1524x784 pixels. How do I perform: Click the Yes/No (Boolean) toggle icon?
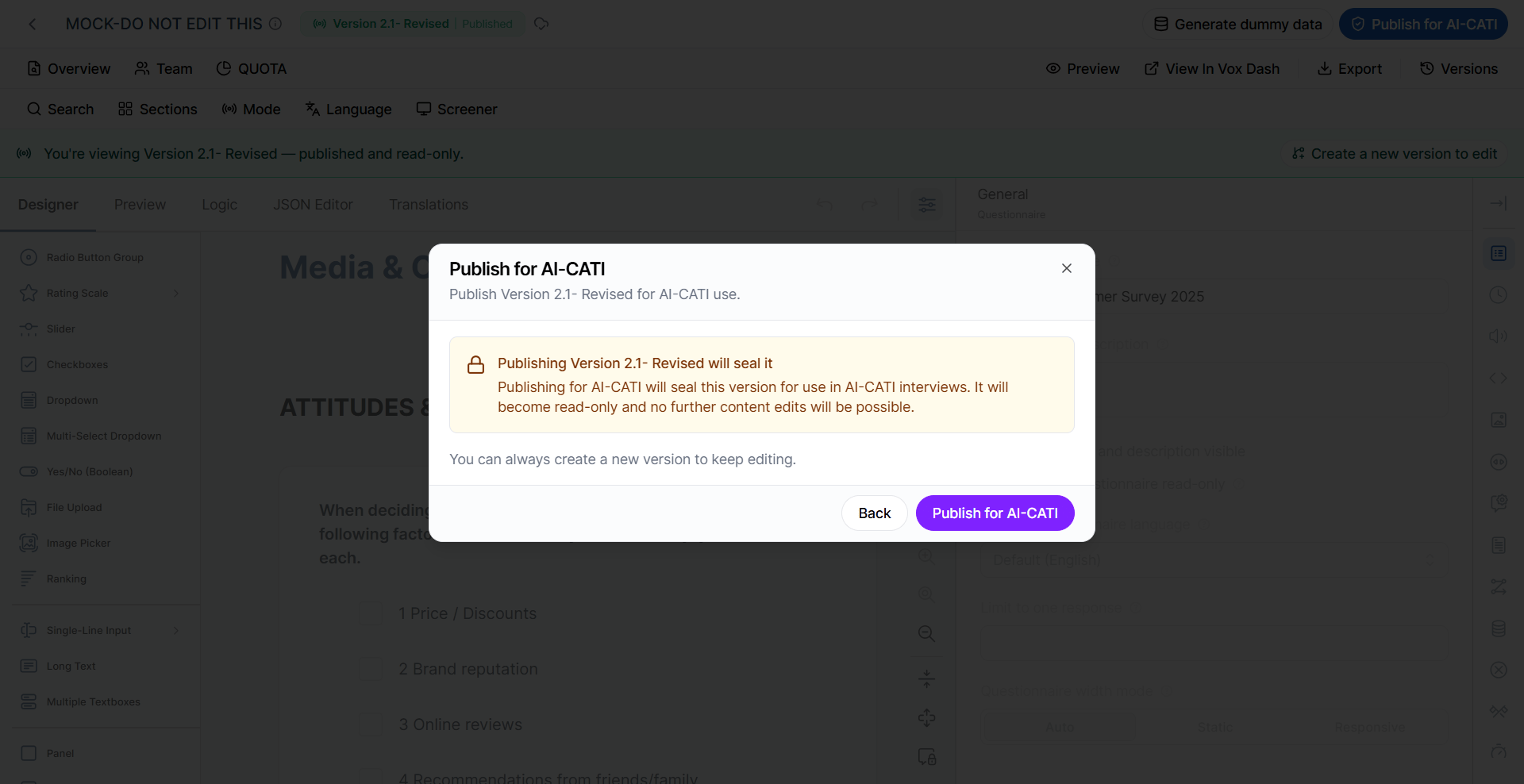click(x=29, y=471)
